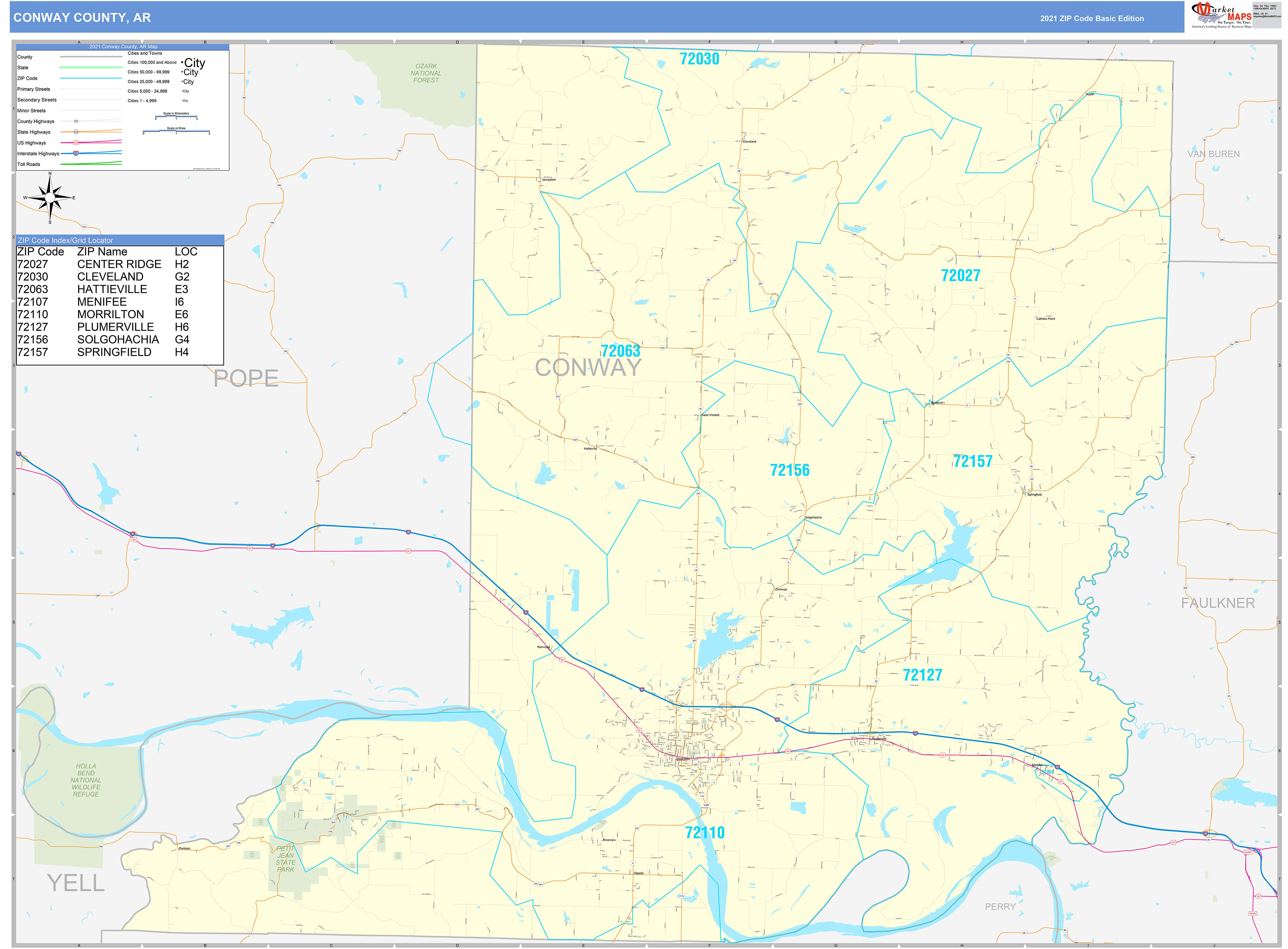Screen dimensions: 1288x949
Task: Click the 72156 ZIP label on map
Action: [789, 470]
